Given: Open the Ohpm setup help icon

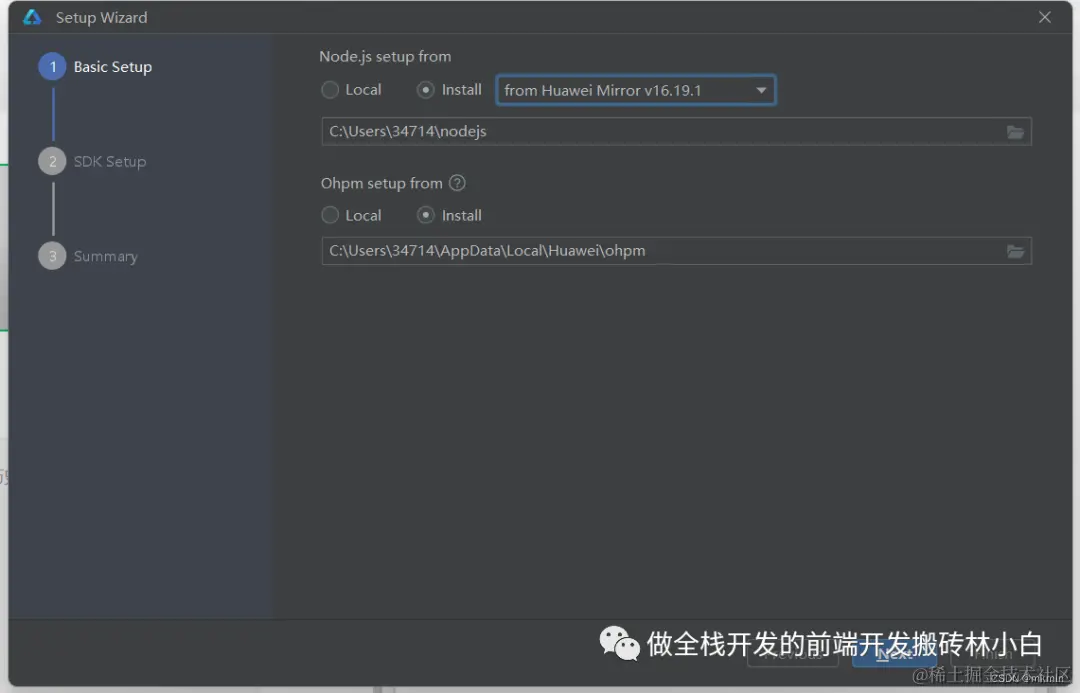Looking at the screenshot, I should (x=457, y=183).
